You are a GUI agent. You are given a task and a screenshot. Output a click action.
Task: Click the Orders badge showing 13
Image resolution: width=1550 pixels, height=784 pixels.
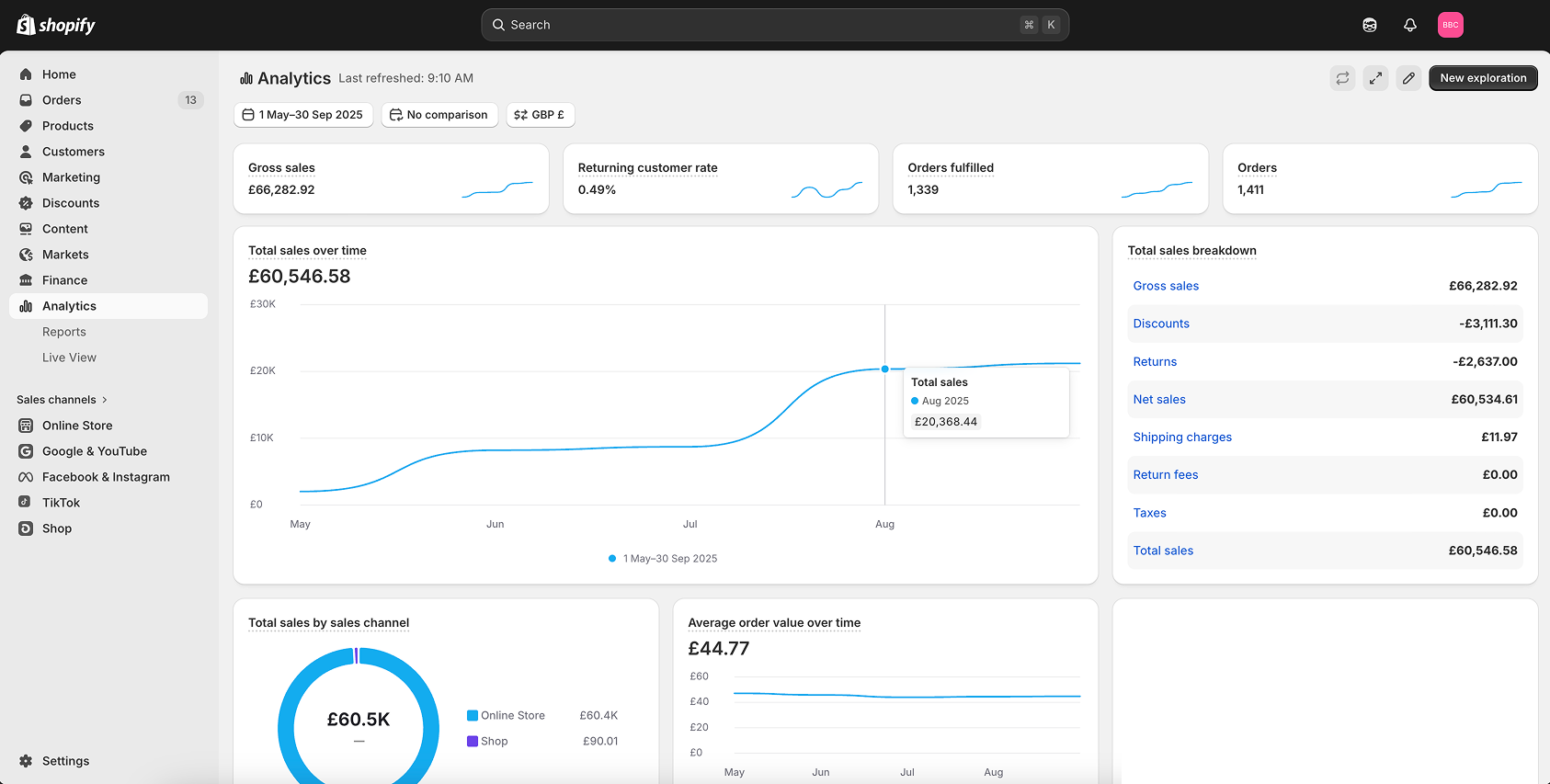pos(190,100)
